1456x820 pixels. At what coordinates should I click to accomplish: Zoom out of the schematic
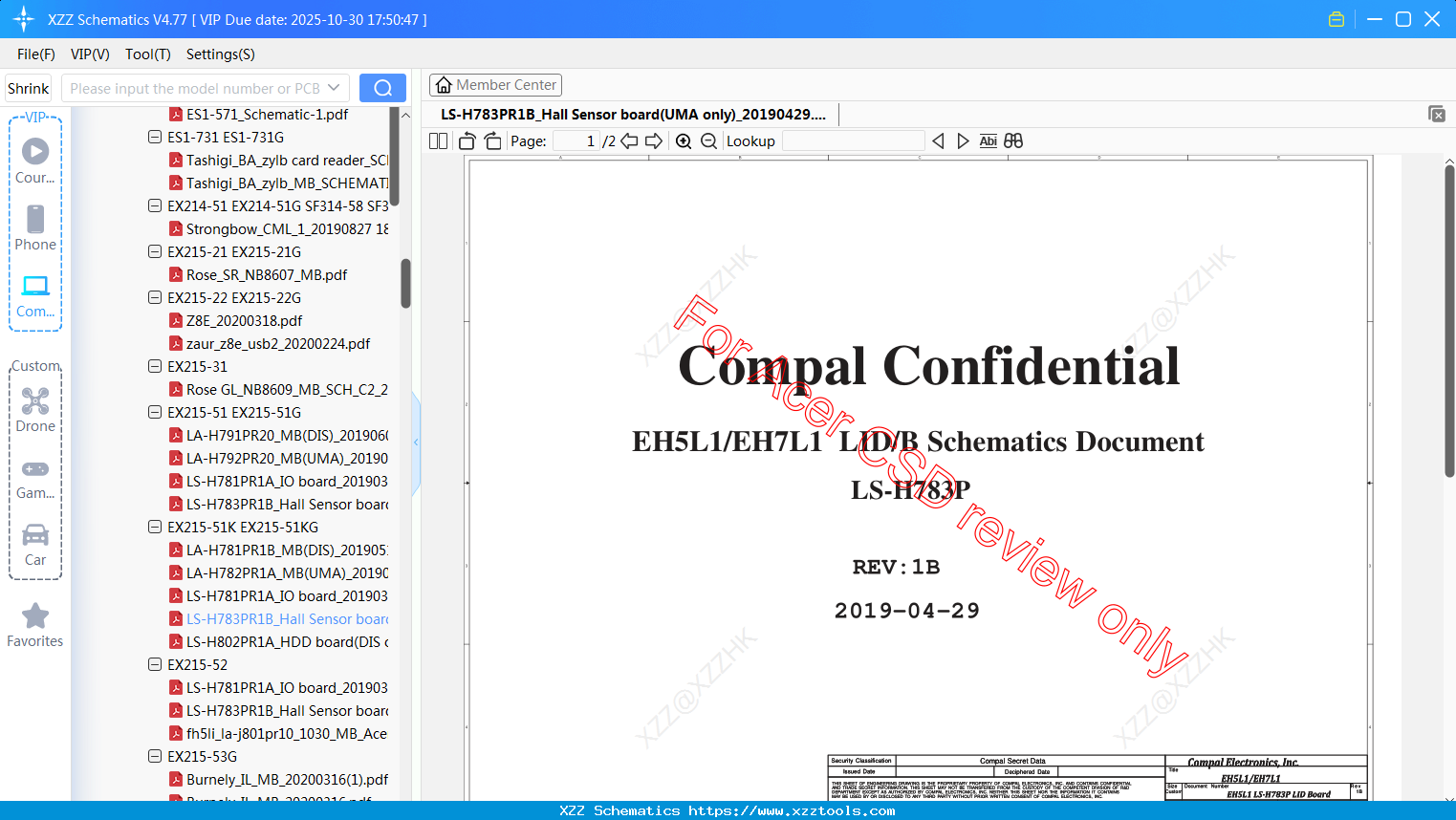(x=708, y=141)
